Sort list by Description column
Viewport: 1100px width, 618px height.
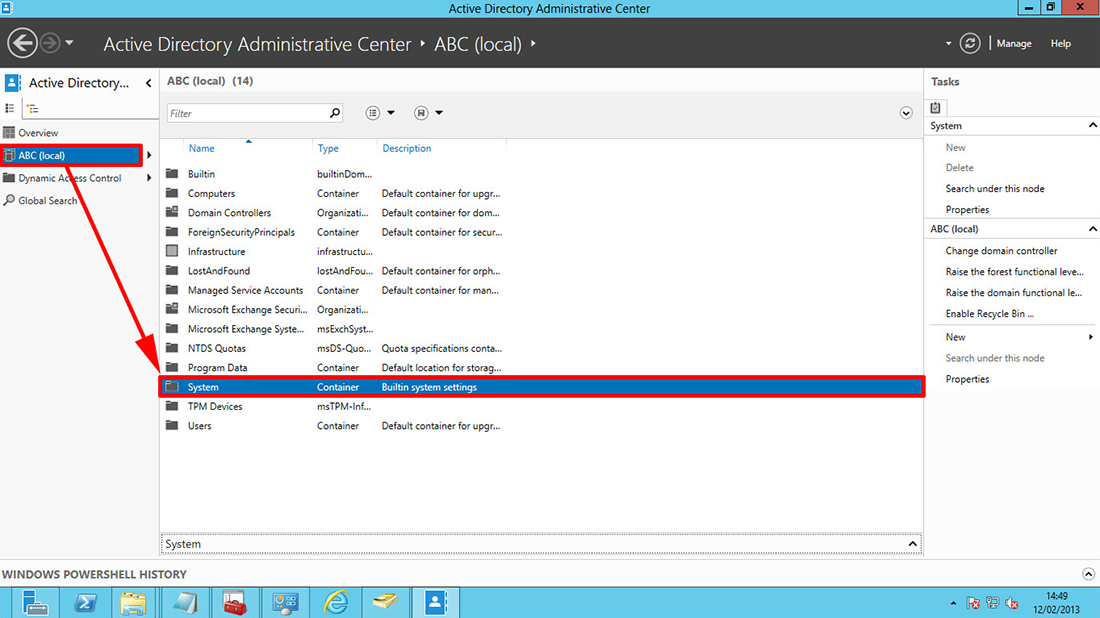(406, 148)
